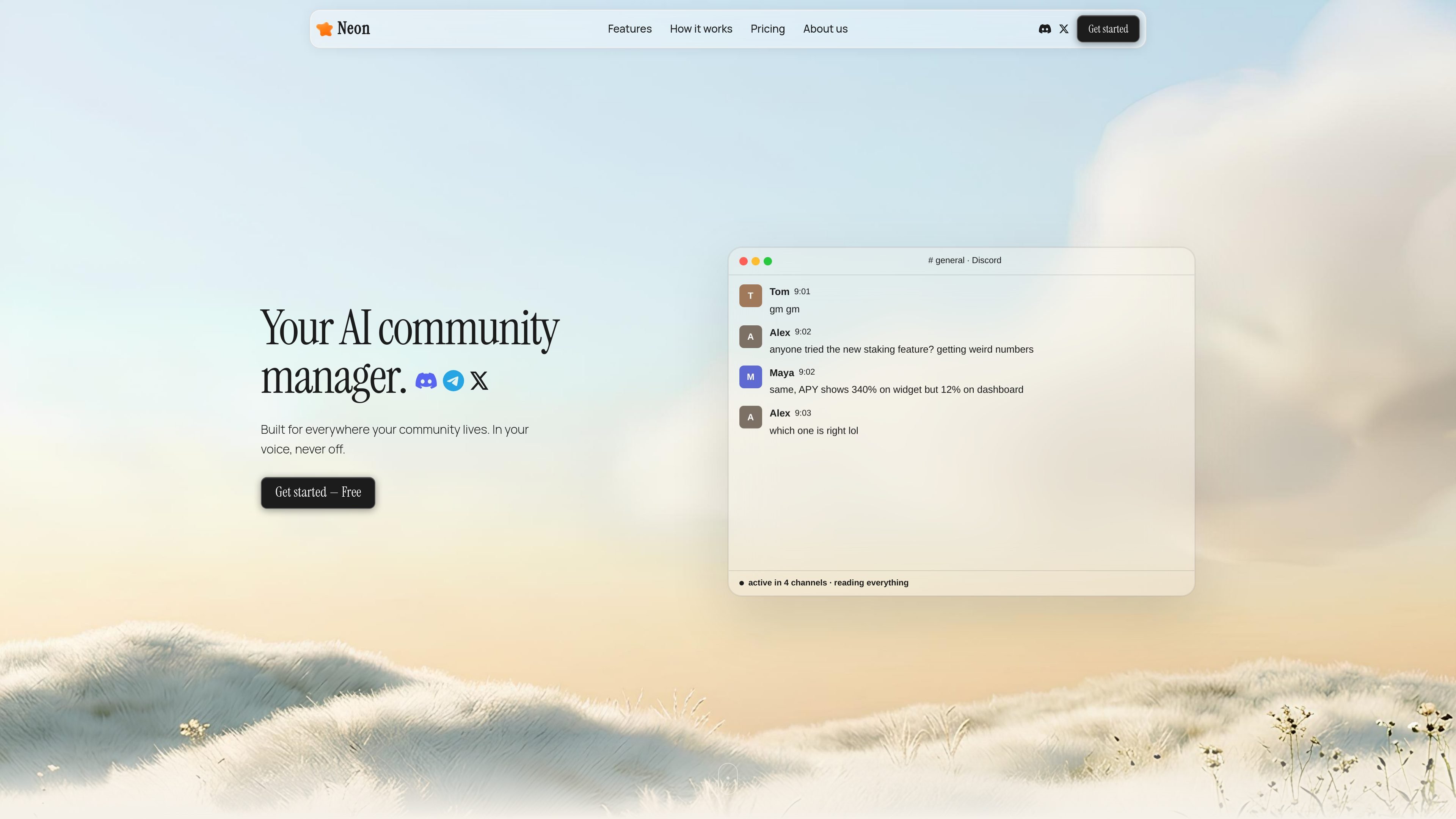Click the Telegram icon beside the headline

point(453,381)
